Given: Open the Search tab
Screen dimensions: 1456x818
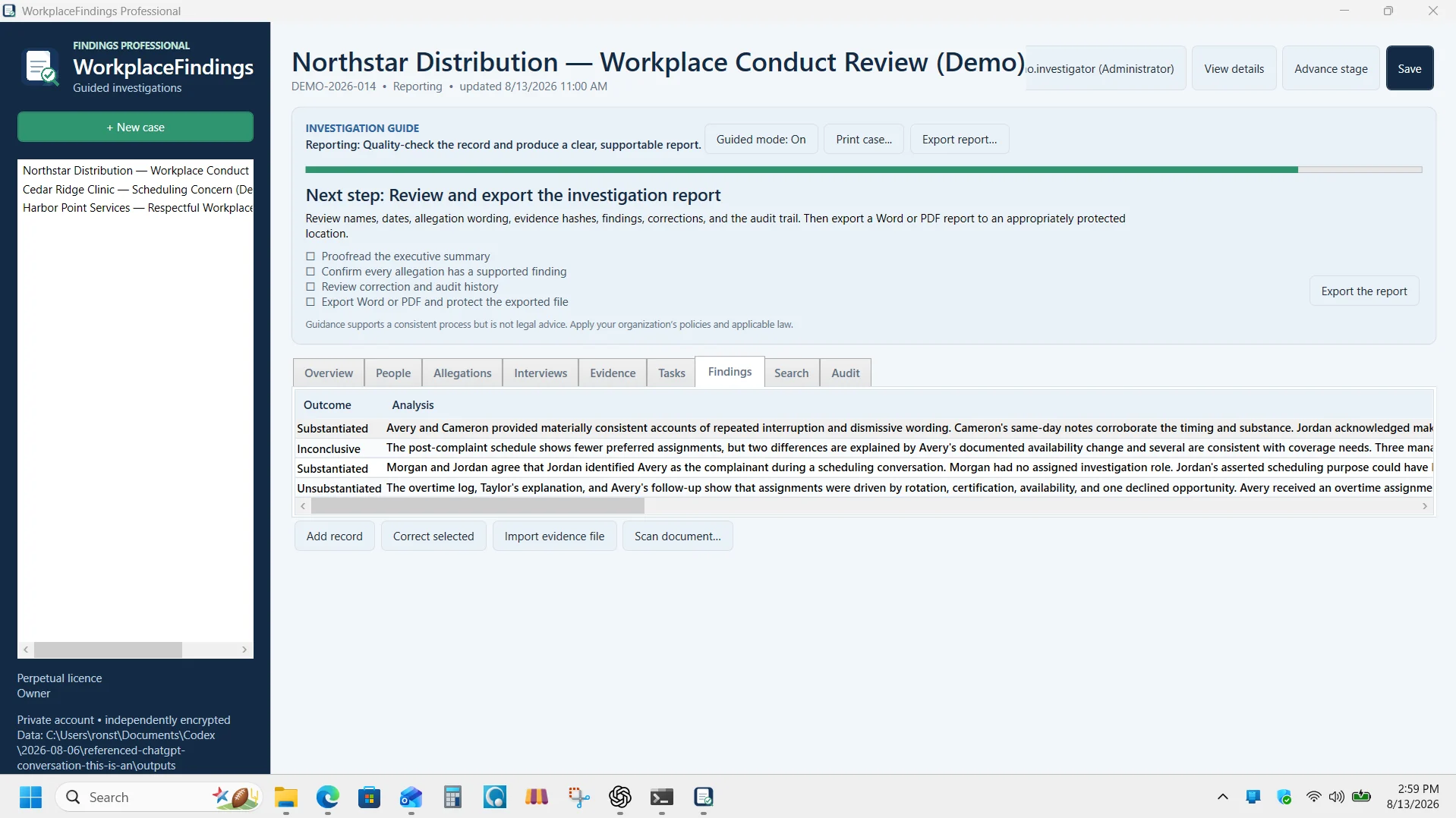Looking at the screenshot, I should point(791,373).
